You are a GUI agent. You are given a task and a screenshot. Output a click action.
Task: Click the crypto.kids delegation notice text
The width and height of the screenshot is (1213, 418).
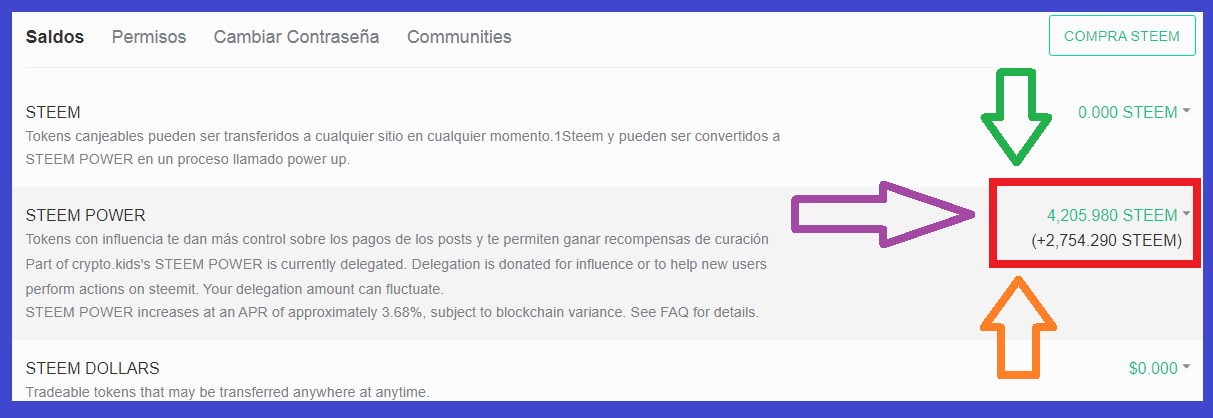coord(398,276)
